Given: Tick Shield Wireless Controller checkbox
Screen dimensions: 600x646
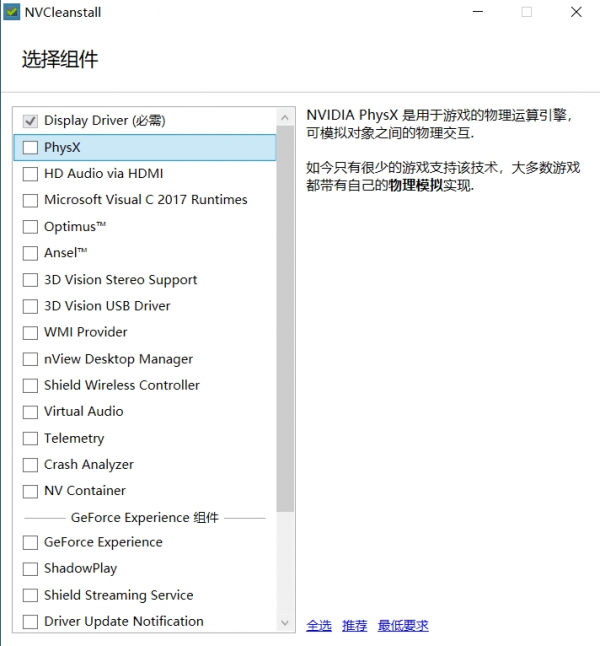Looking at the screenshot, I should (x=30, y=385).
